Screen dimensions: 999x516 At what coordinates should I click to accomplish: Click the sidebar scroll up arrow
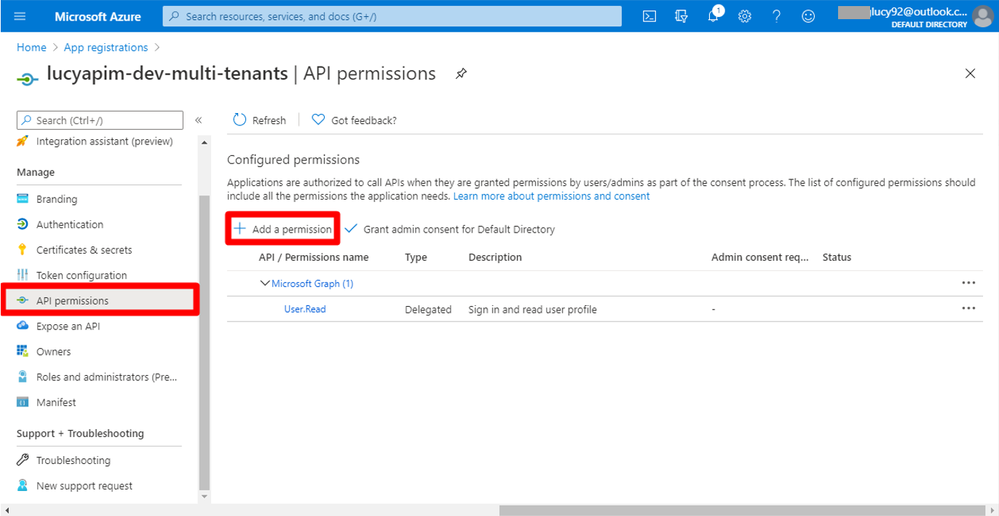click(204, 141)
